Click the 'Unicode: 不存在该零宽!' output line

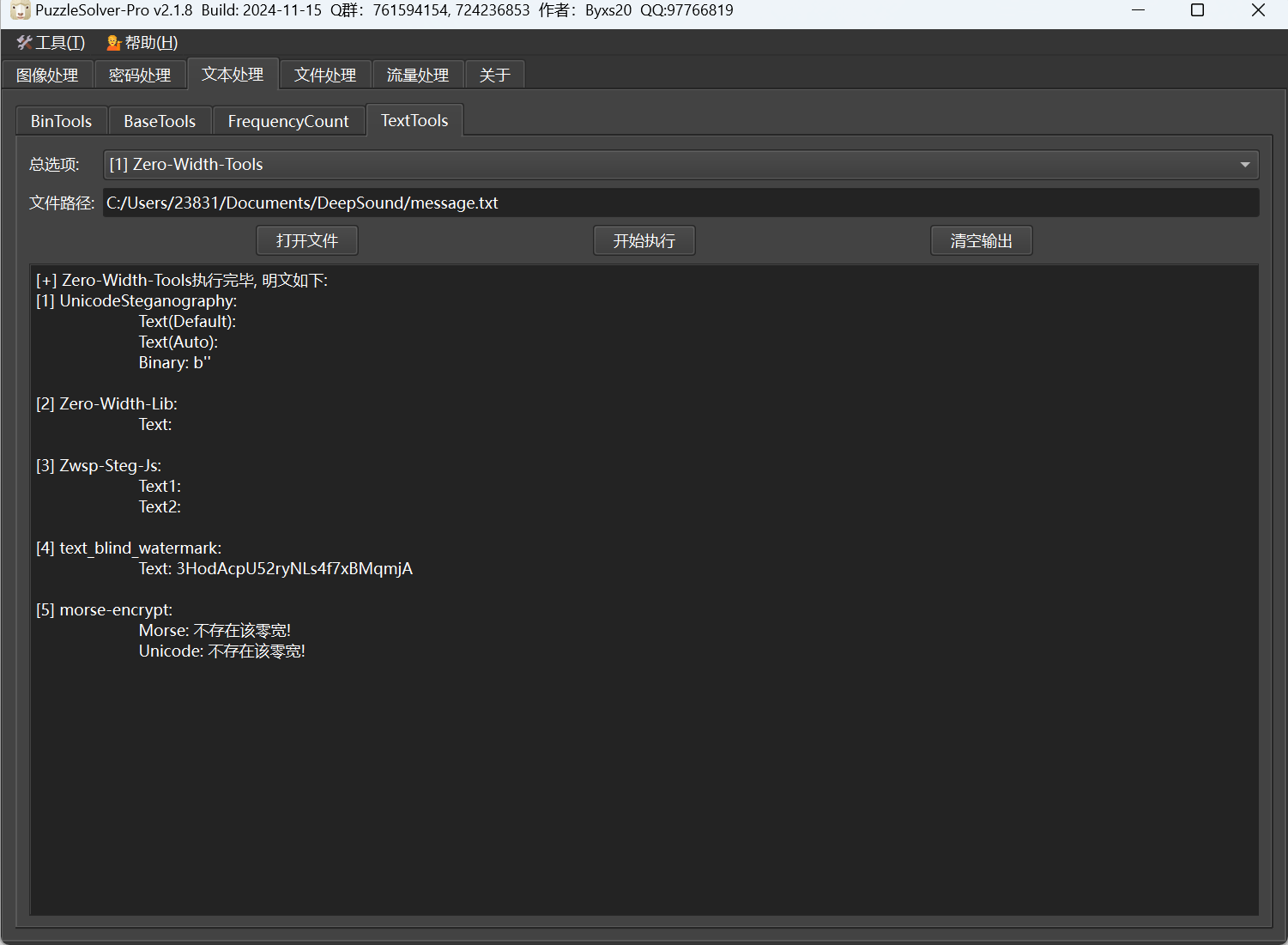click(222, 651)
